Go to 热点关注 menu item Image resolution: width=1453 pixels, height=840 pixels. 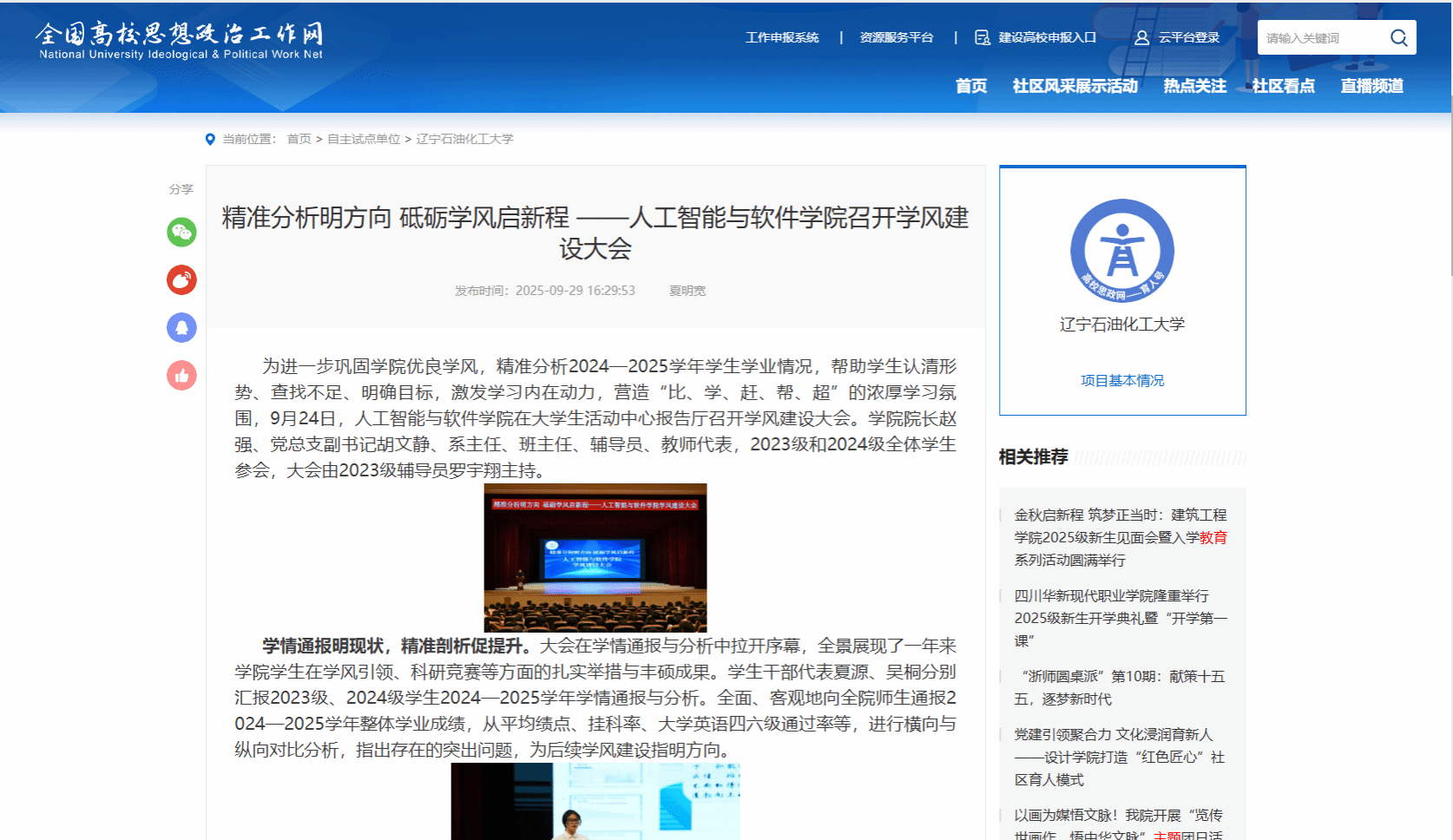[x=1194, y=86]
